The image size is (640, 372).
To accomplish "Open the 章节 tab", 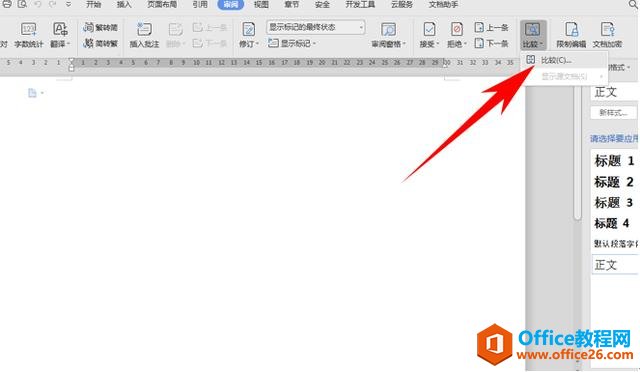I will pyautogui.click(x=291, y=4).
